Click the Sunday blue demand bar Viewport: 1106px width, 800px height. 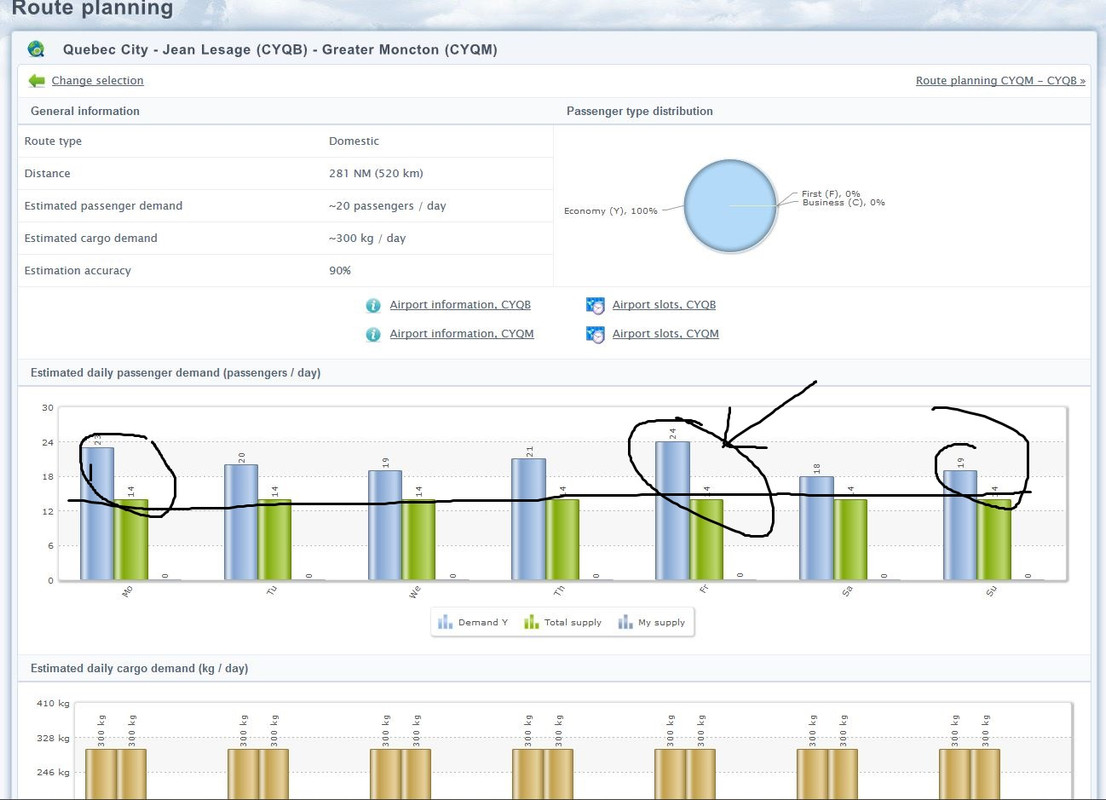(960, 526)
